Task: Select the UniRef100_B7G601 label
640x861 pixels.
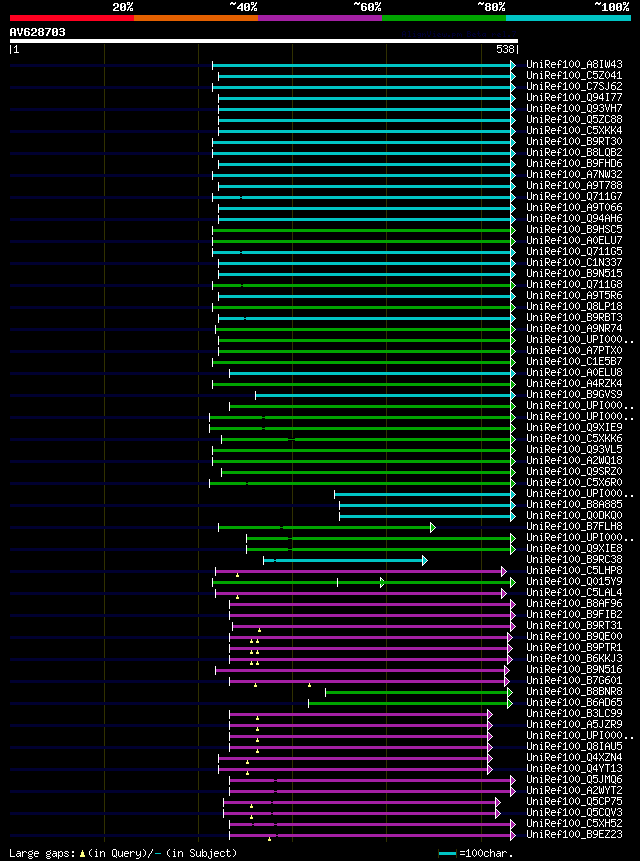Action: pos(574,681)
